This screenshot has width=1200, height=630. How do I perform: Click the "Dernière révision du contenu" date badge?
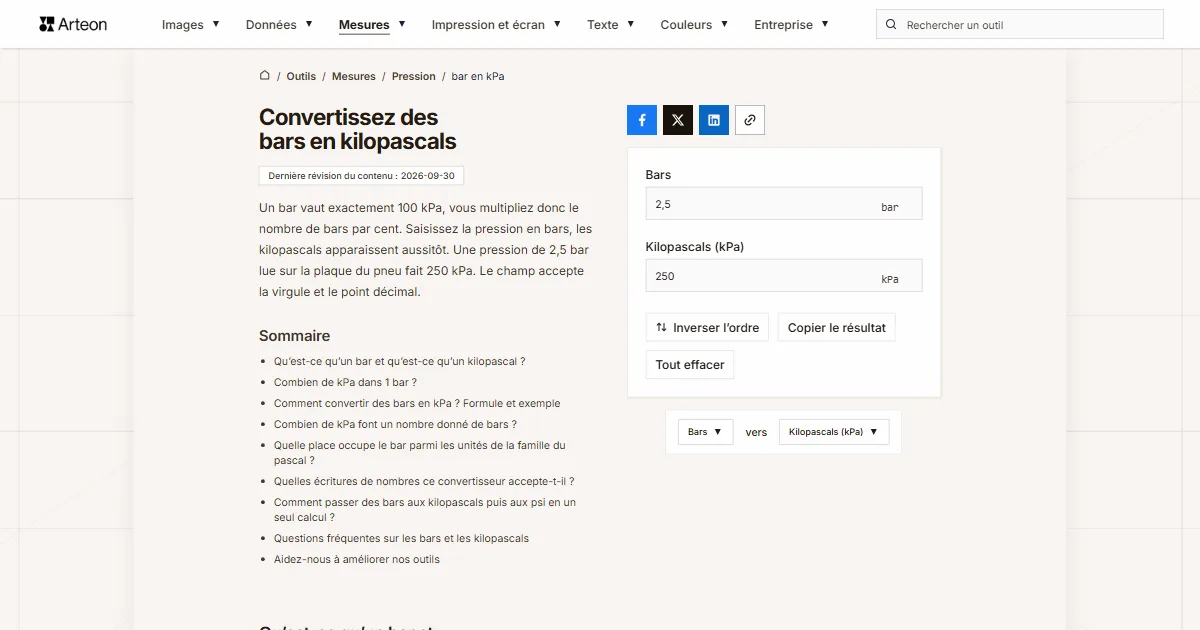point(361,176)
